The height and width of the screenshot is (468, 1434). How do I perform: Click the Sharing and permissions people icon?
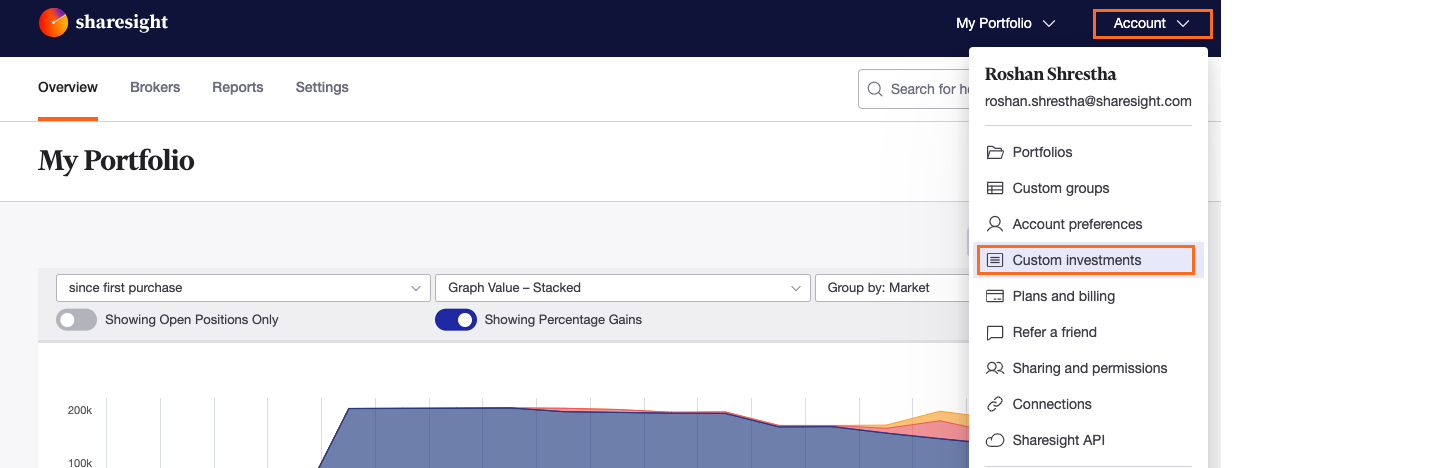point(995,368)
